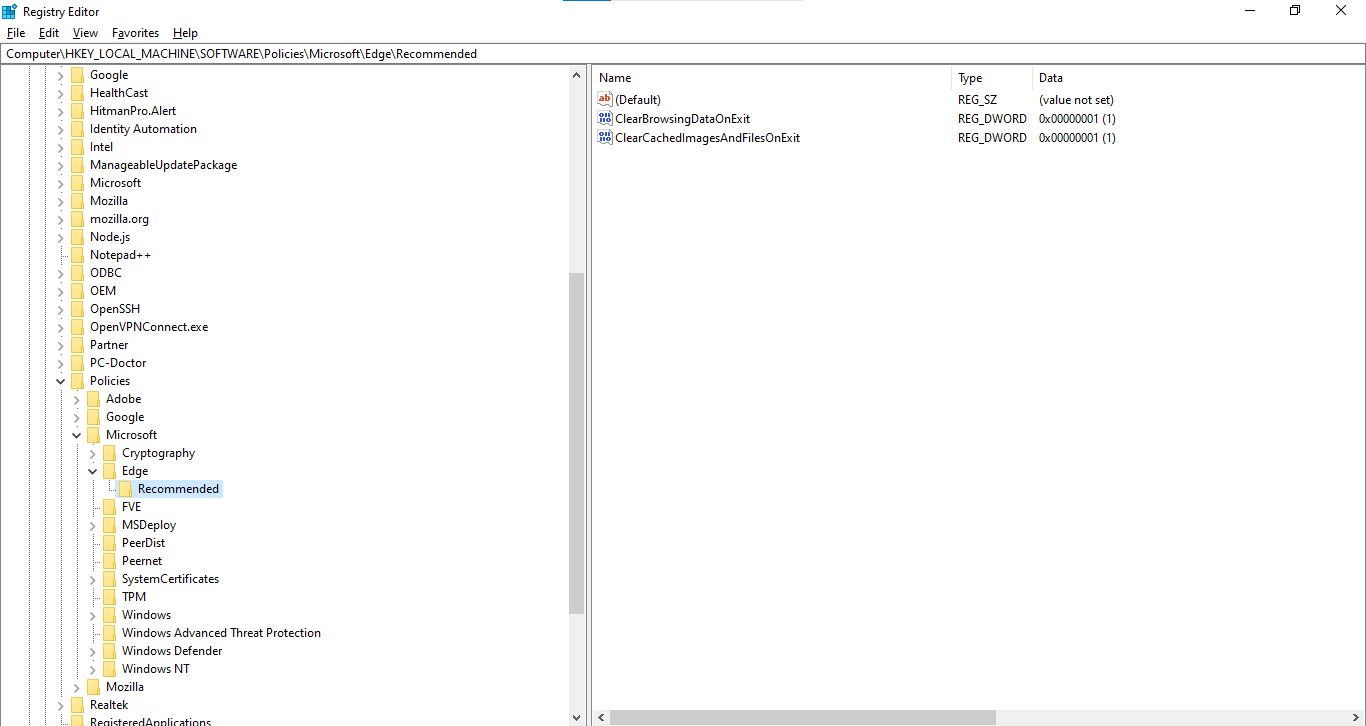Viewport: 1366px width, 726px height.
Task: Click the tree pane scroll up arrow
Action: [576, 75]
